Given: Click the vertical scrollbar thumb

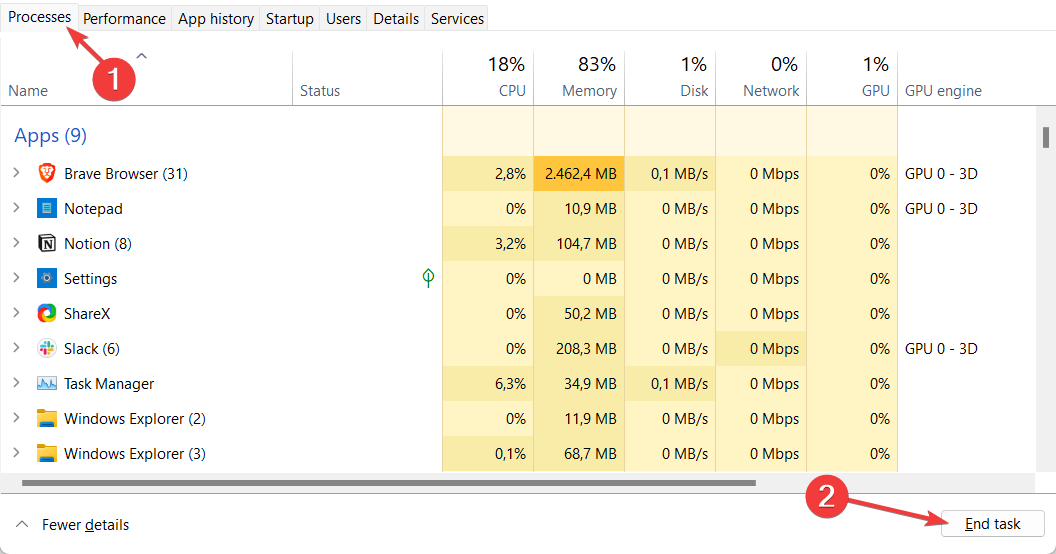Looking at the screenshot, I should (x=1045, y=137).
